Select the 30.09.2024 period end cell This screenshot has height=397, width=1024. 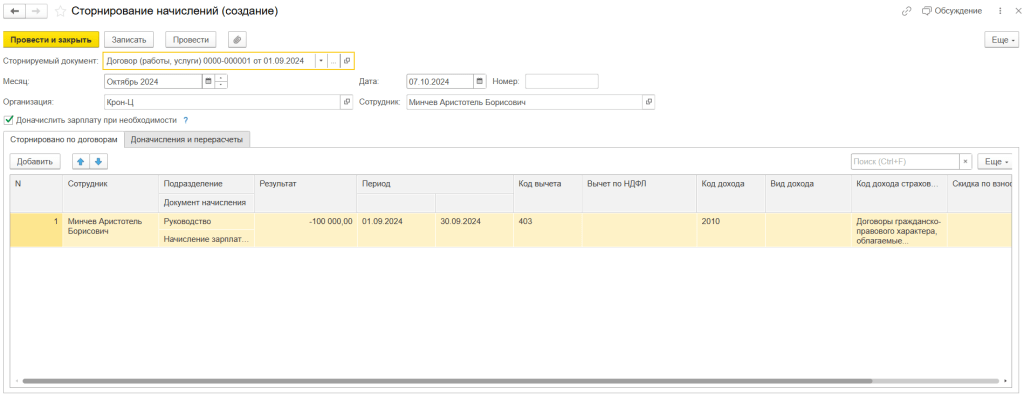[x=474, y=230]
